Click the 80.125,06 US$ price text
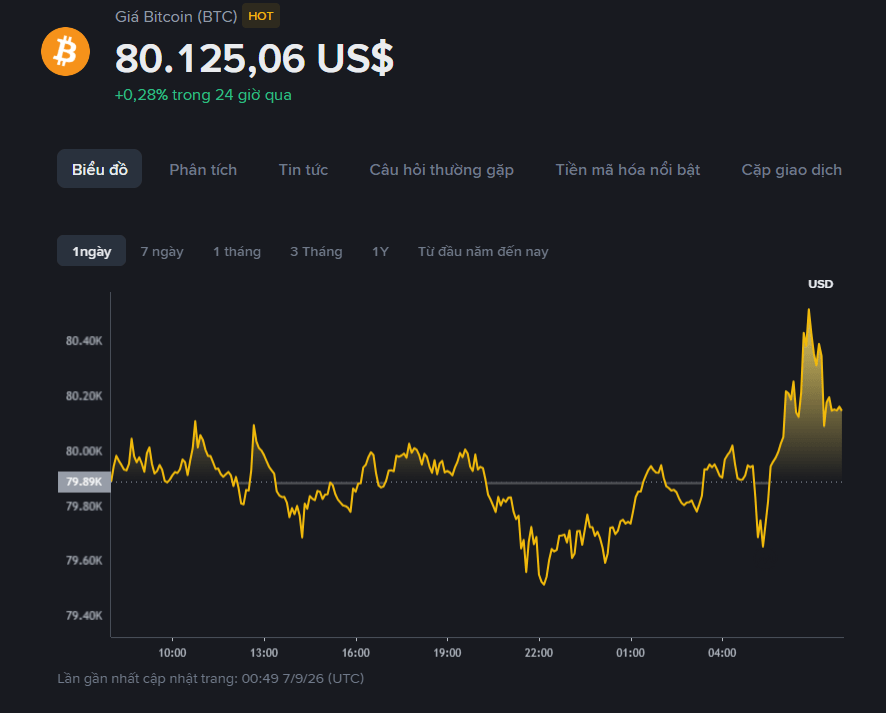 [x=254, y=58]
